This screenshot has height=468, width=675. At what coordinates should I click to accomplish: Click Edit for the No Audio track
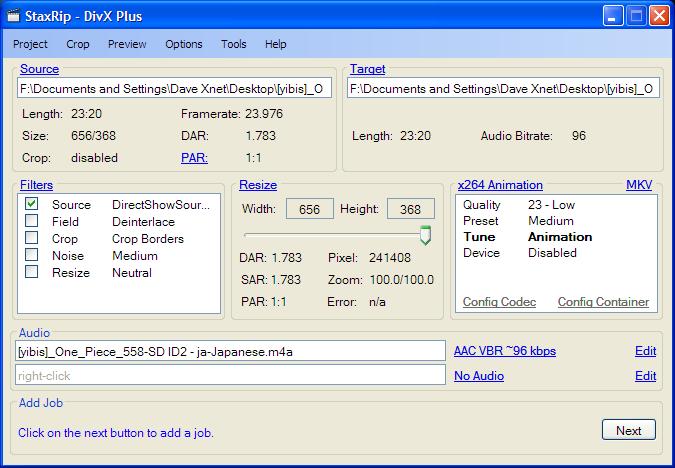(x=646, y=376)
